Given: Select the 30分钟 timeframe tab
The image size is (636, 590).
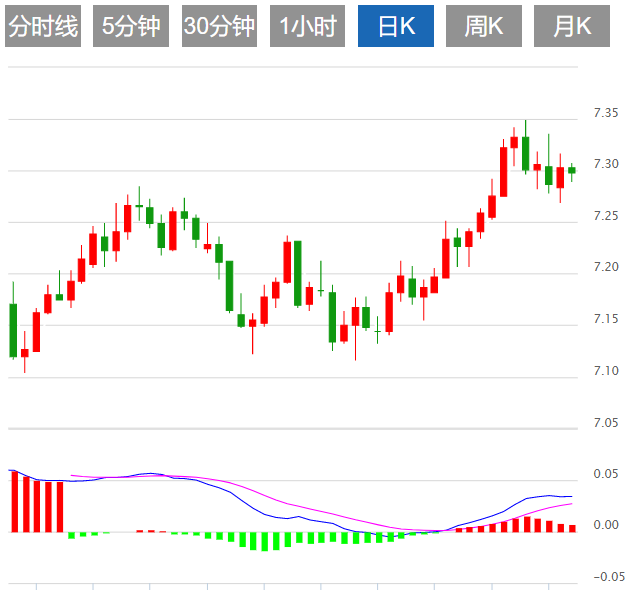Looking at the screenshot, I should (x=219, y=26).
